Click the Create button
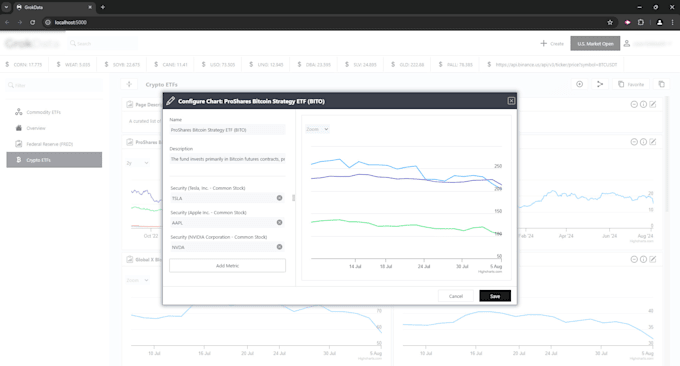680x366 pixels. pos(552,43)
